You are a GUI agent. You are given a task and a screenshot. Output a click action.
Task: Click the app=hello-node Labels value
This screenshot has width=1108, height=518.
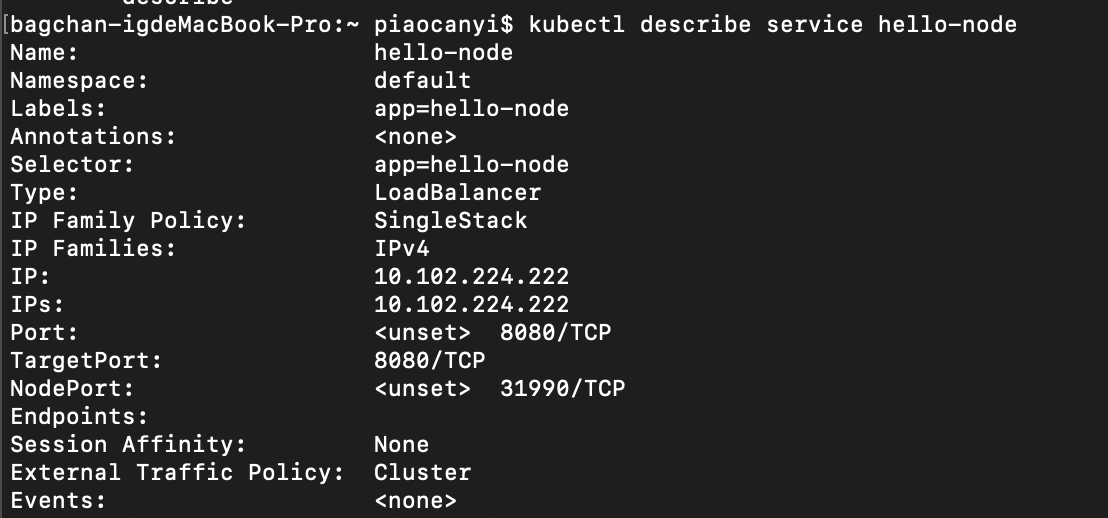[x=471, y=109]
